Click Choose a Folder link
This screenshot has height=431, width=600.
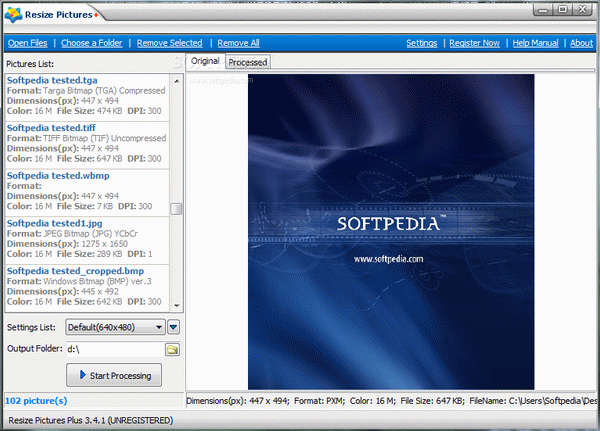click(91, 43)
